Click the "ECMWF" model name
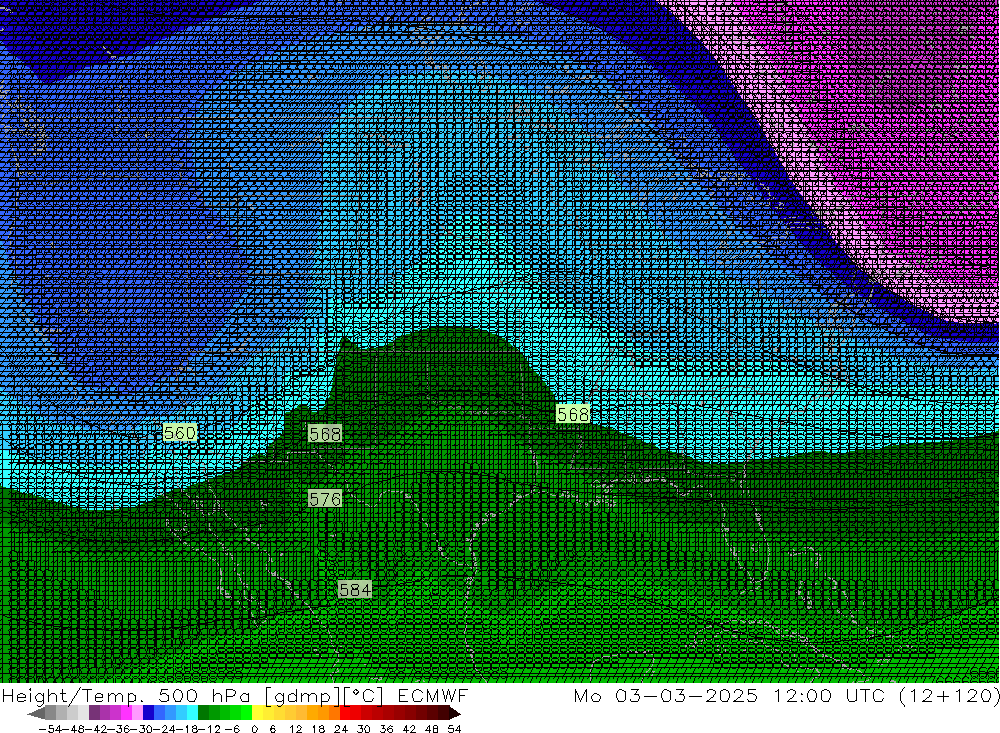The image size is (1000, 733). (x=432, y=695)
